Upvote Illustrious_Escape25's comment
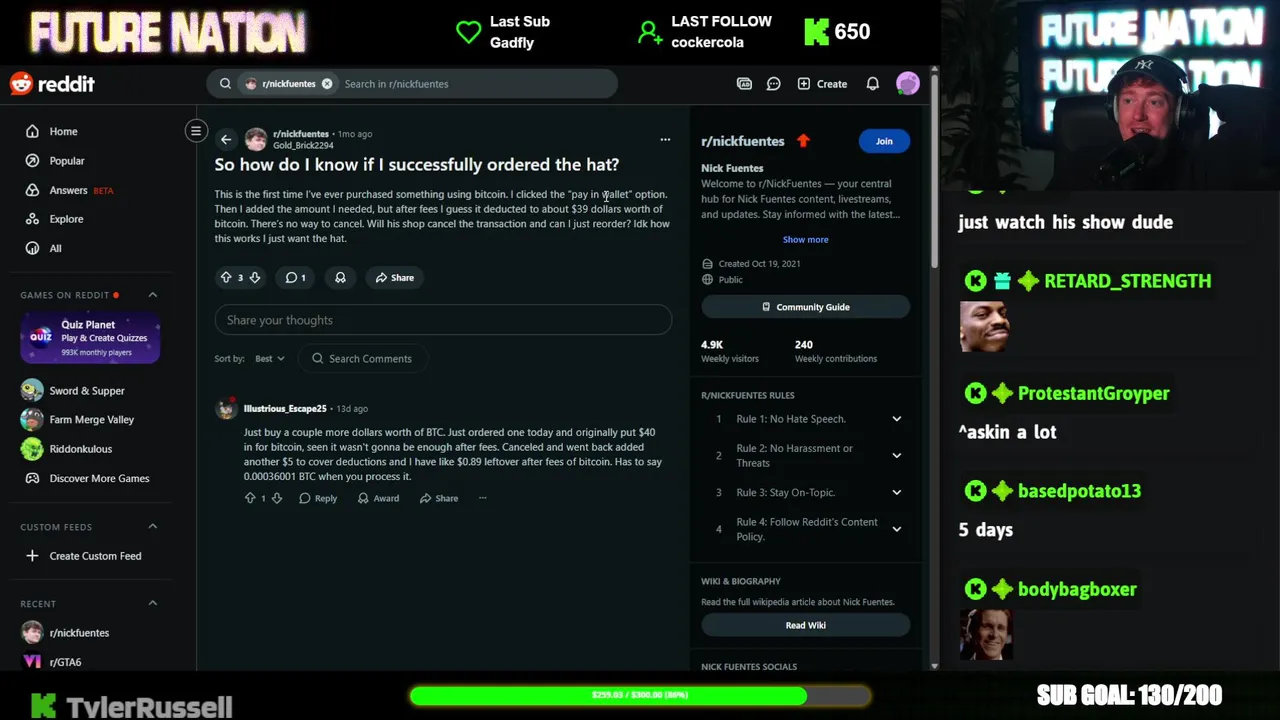Image resolution: width=1280 pixels, height=720 pixels. click(x=250, y=498)
